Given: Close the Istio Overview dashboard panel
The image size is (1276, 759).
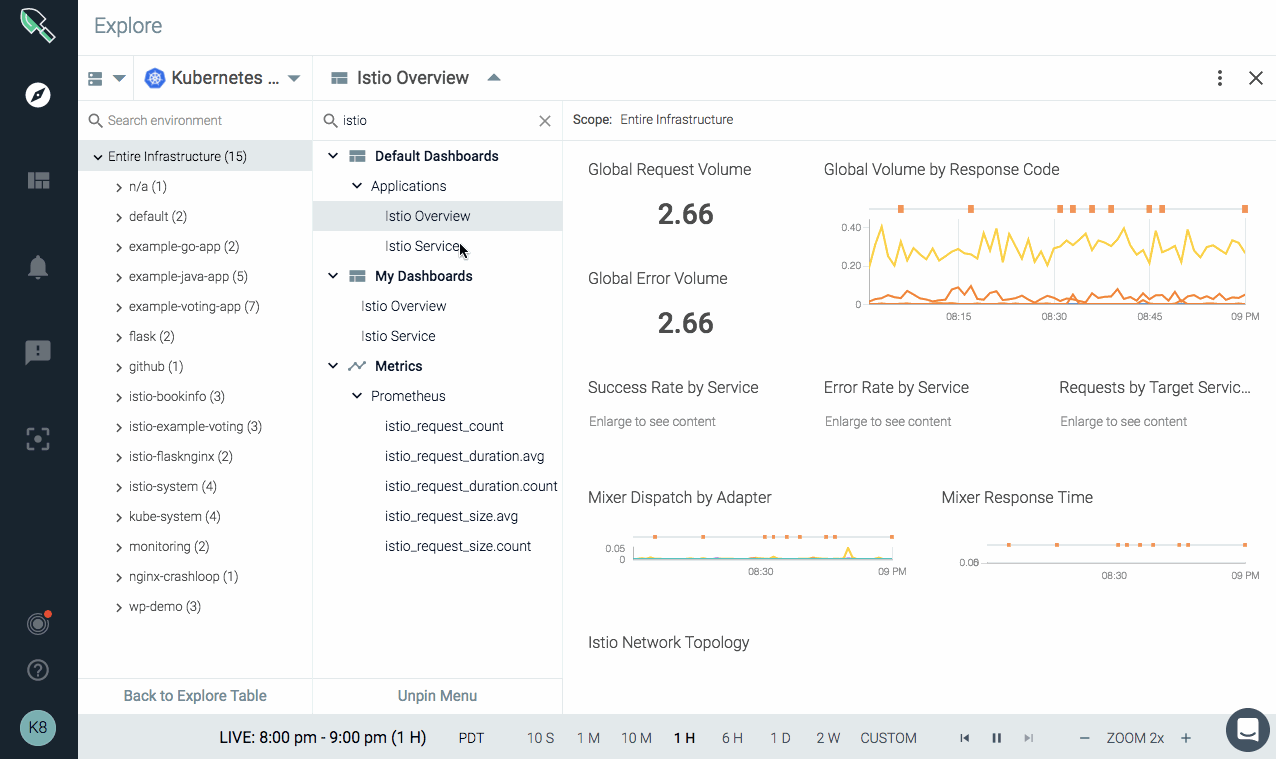Looking at the screenshot, I should [1256, 78].
